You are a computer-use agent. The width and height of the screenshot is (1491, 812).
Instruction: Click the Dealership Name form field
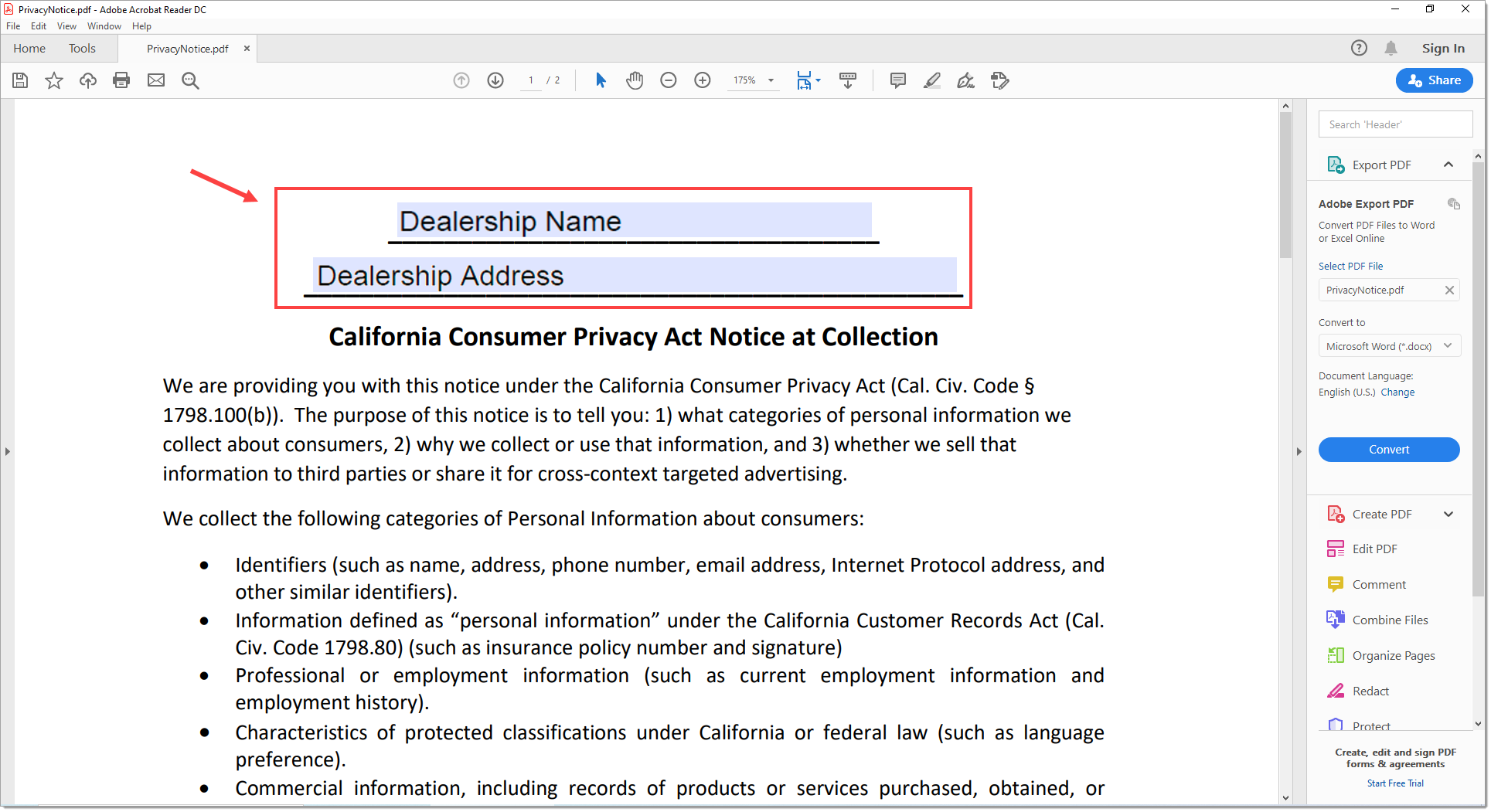click(634, 220)
